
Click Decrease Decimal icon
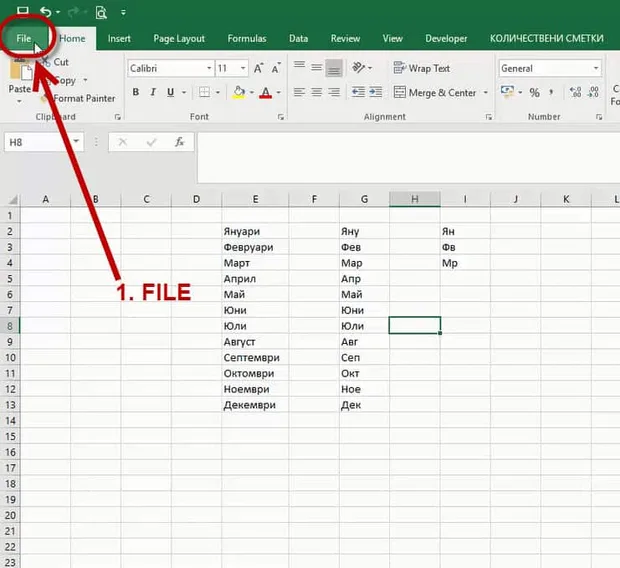(x=593, y=92)
